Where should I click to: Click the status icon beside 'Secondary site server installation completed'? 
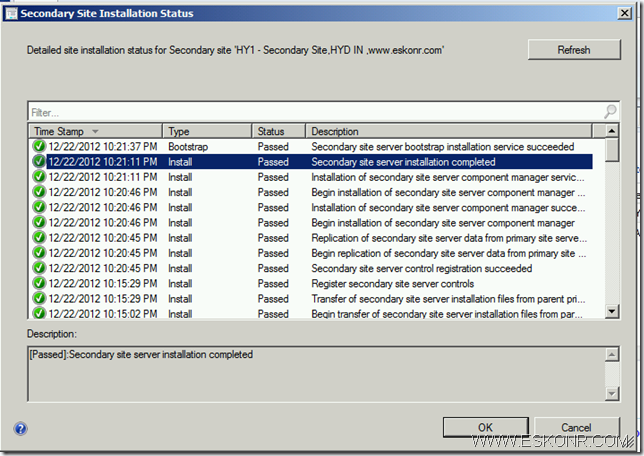tap(39, 161)
